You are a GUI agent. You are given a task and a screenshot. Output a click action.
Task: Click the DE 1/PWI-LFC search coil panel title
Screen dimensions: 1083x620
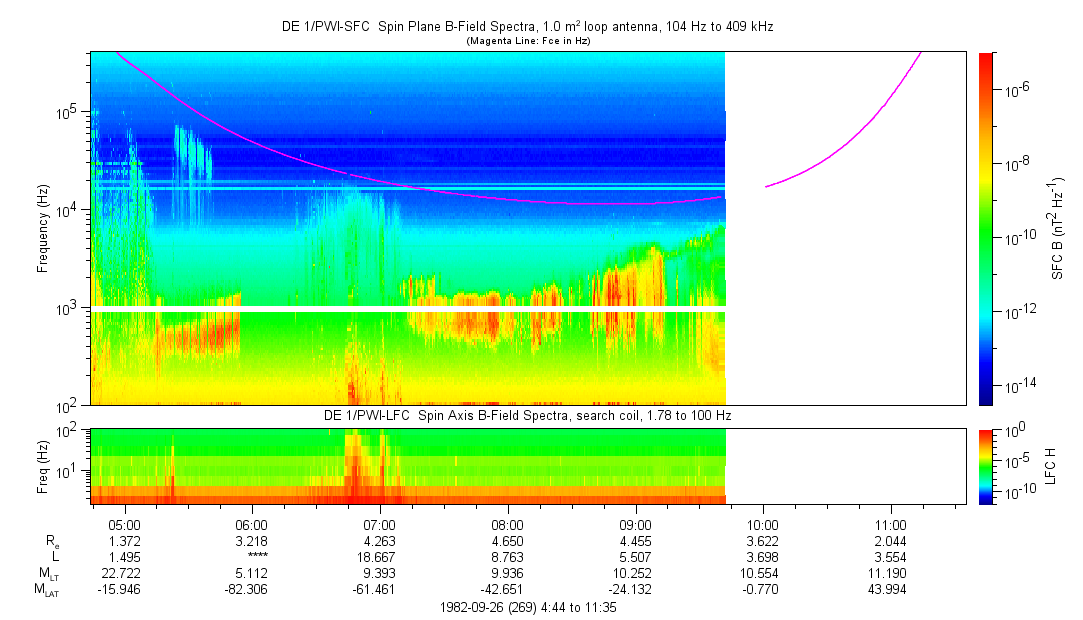[x=527, y=415]
